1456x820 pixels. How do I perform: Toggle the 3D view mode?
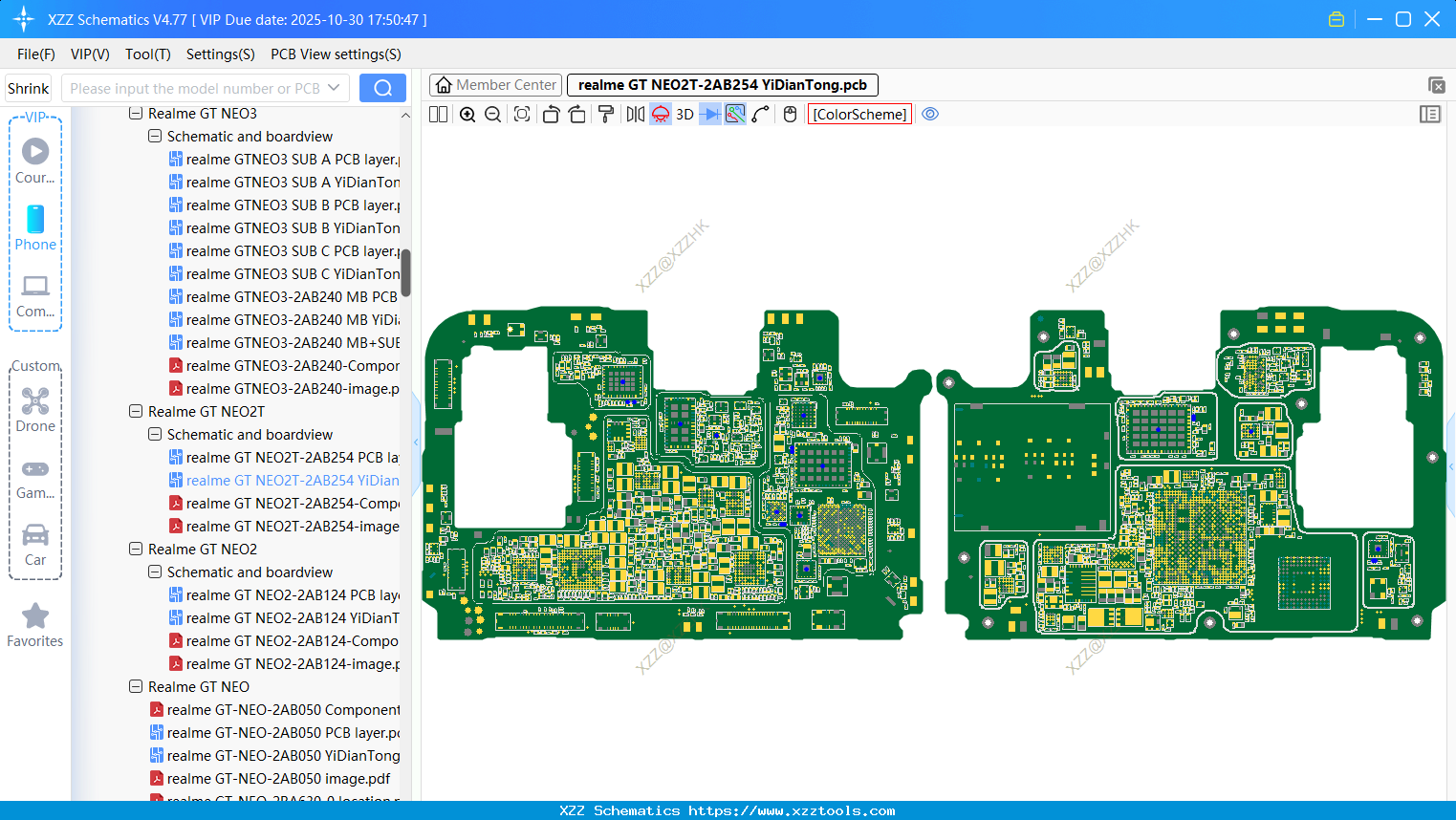[x=685, y=115]
